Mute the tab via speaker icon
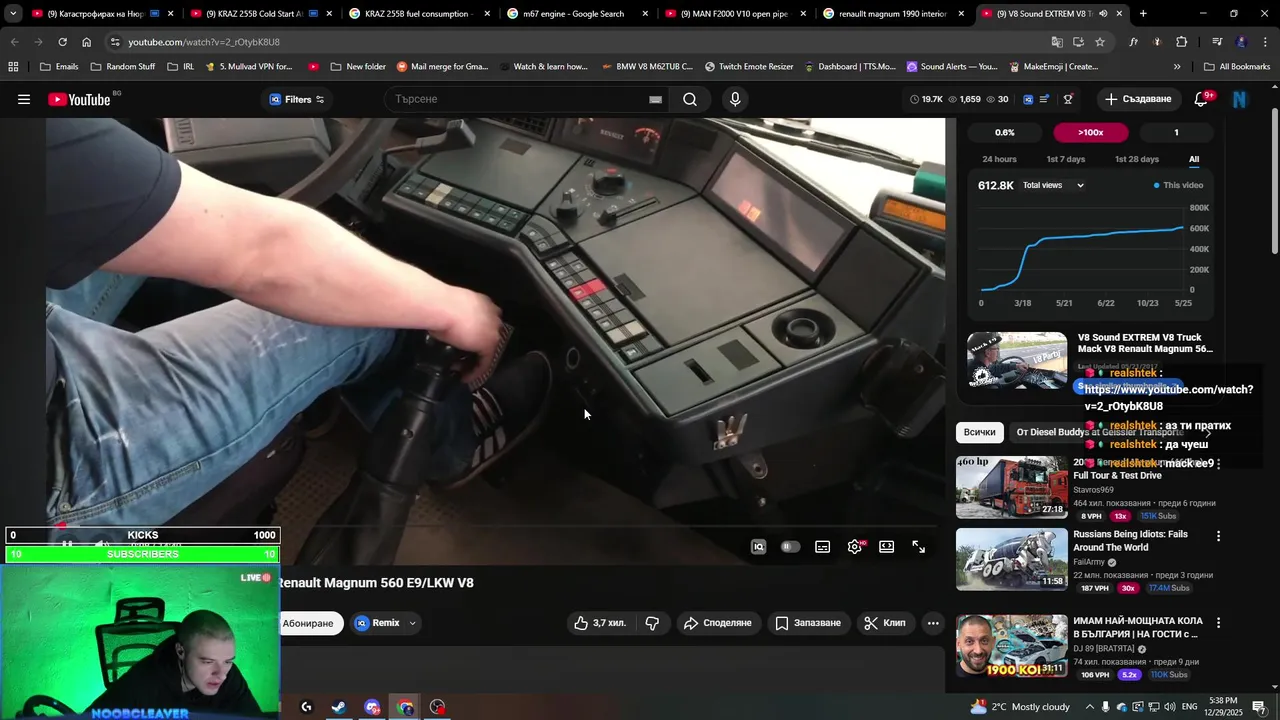The height and width of the screenshot is (720, 1280). click(x=1103, y=14)
